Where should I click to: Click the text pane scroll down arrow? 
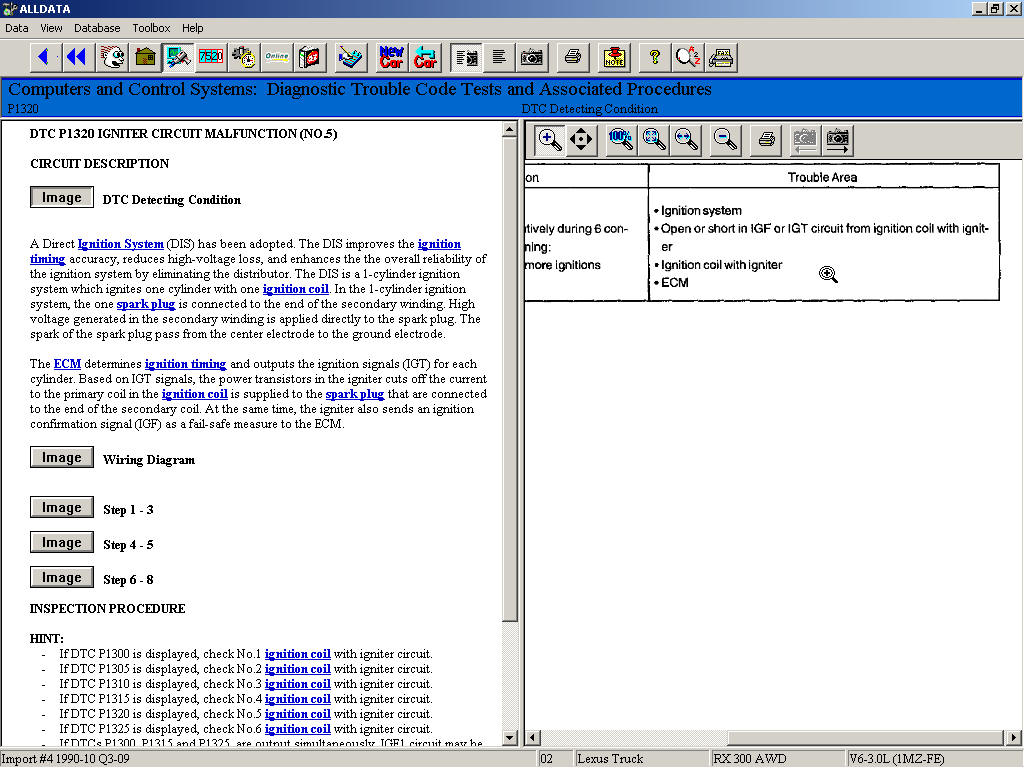(510, 738)
